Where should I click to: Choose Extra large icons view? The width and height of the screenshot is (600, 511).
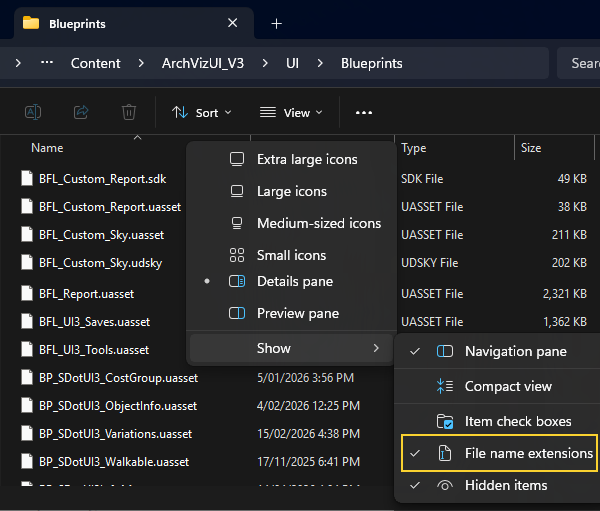click(305, 159)
